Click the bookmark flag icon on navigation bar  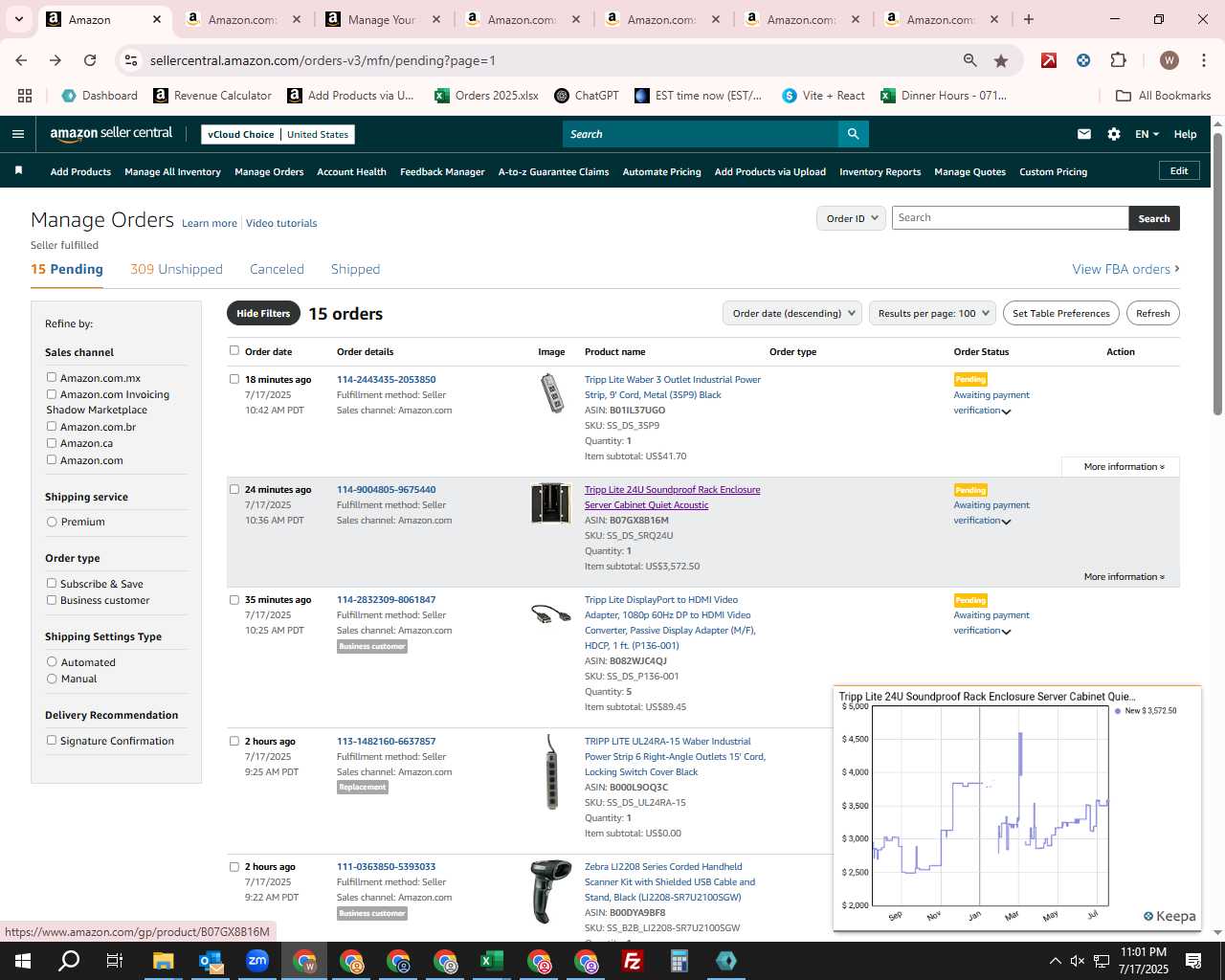pyautogui.click(x=18, y=170)
